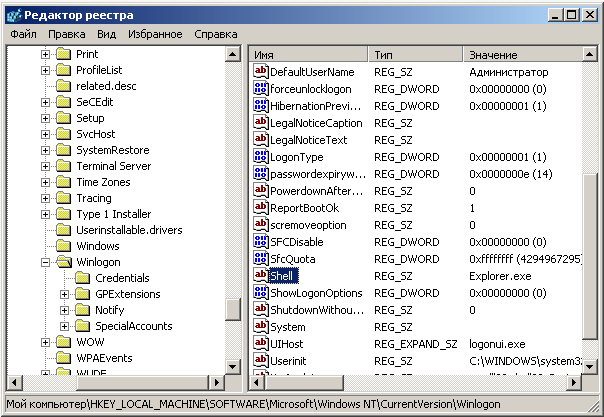Expand the Notify subkey
The width and height of the screenshot is (604, 417).
[x=64, y=310]
